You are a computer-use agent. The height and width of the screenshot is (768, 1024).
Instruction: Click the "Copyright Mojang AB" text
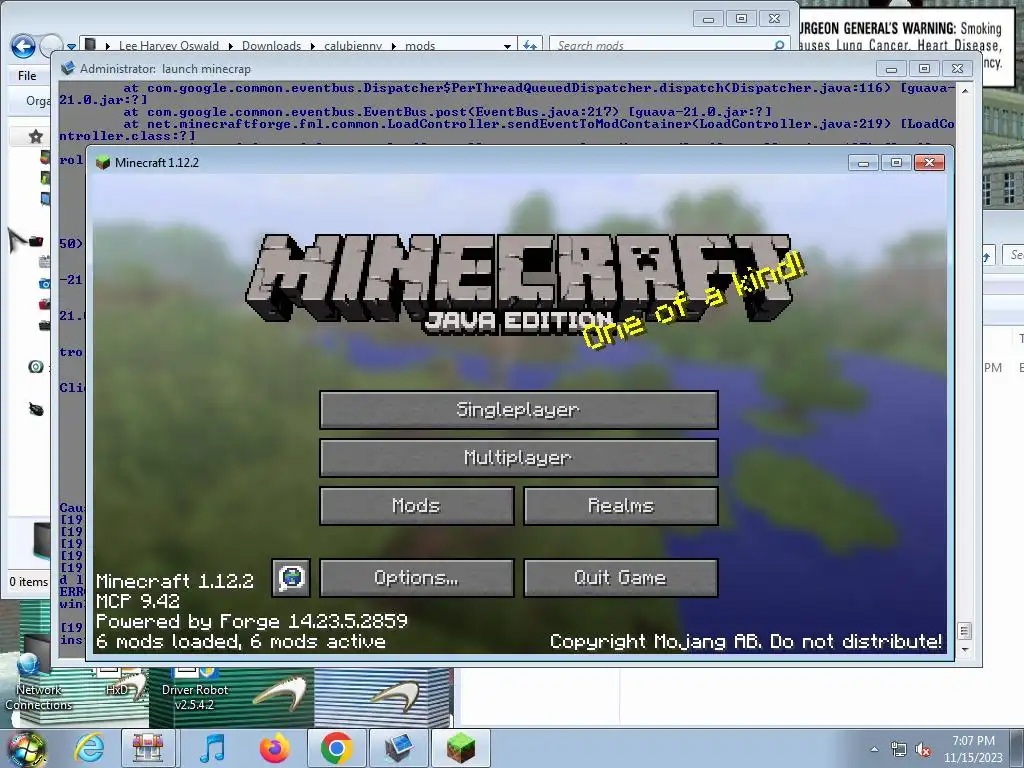point(656,641)
